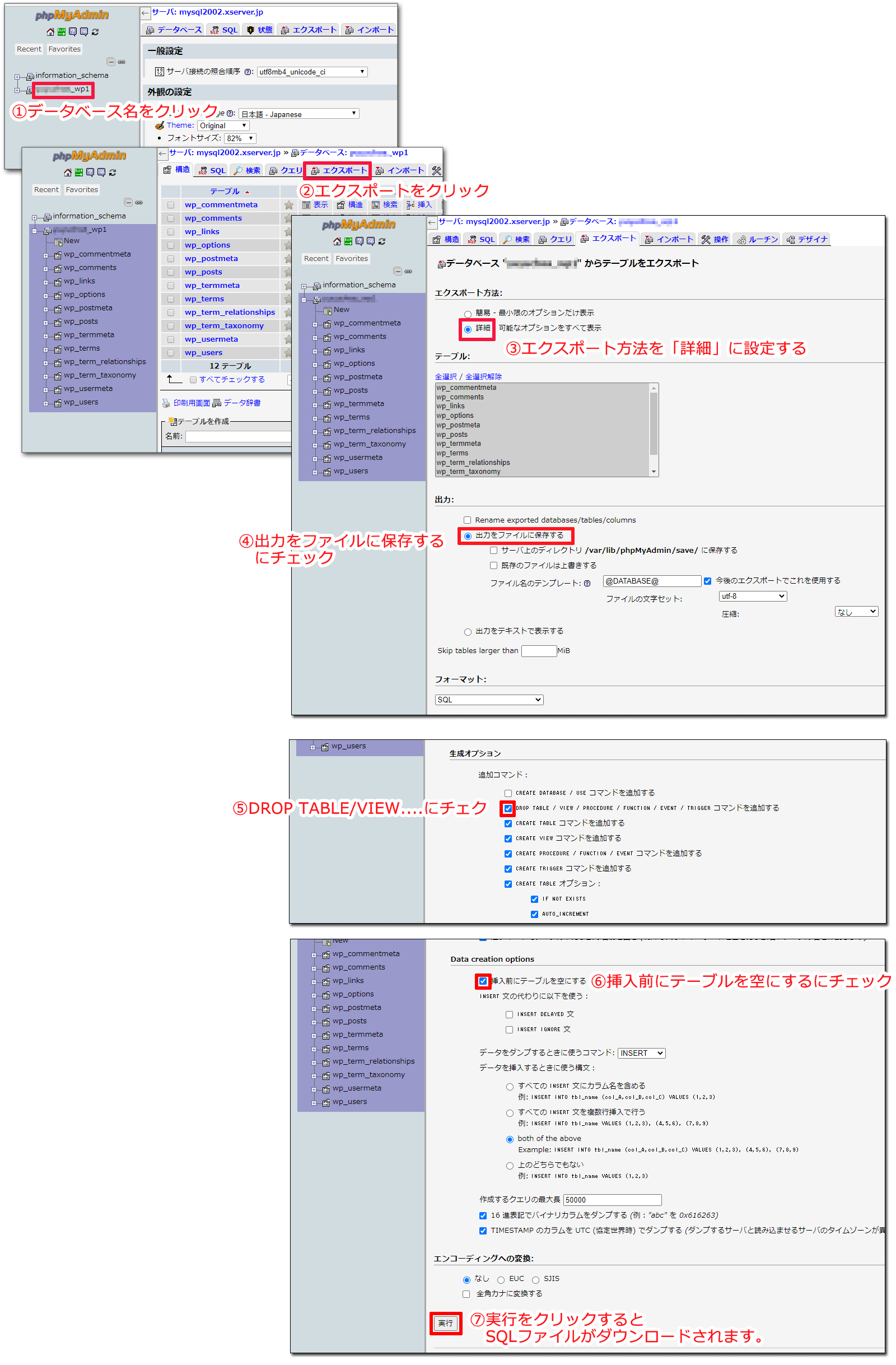Select the EUC encoding radio button
This screenshot has width=896, height=1365.
(501, 1280)
